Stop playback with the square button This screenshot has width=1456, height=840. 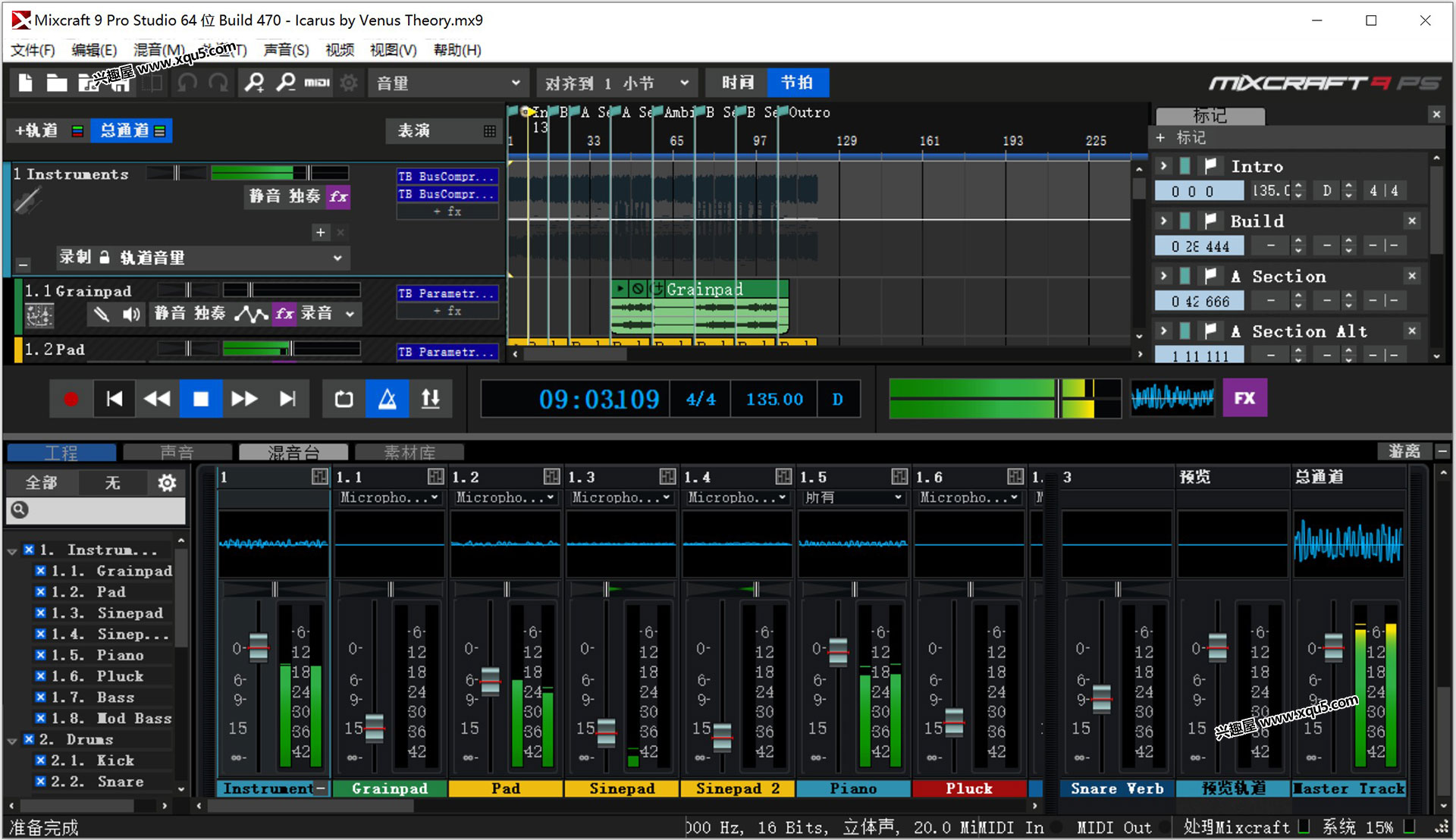[x=201, y=399]
